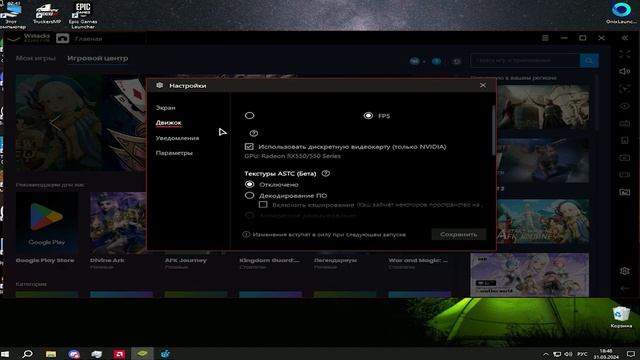The width and height of the screenshot is (640, 360).
Task: Show hidden system tray icons
Action: 546,354
